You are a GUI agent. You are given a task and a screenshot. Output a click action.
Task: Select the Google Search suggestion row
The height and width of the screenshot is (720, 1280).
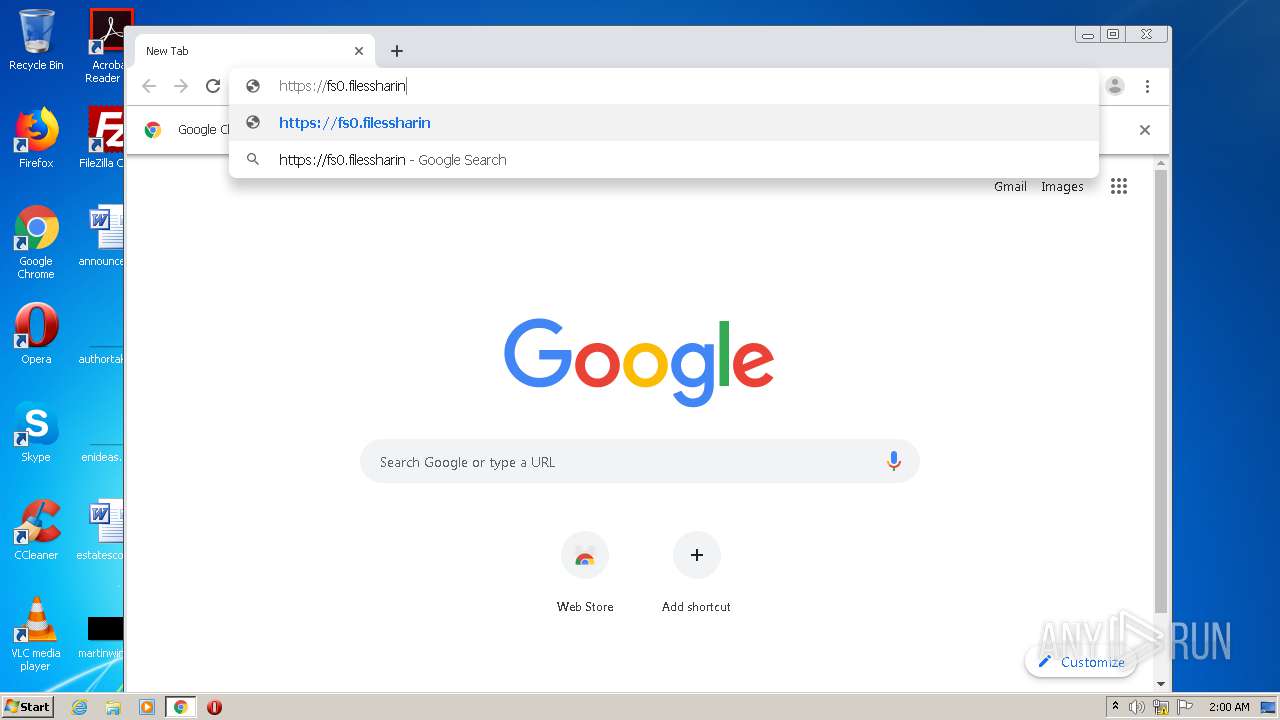point(664,160)
